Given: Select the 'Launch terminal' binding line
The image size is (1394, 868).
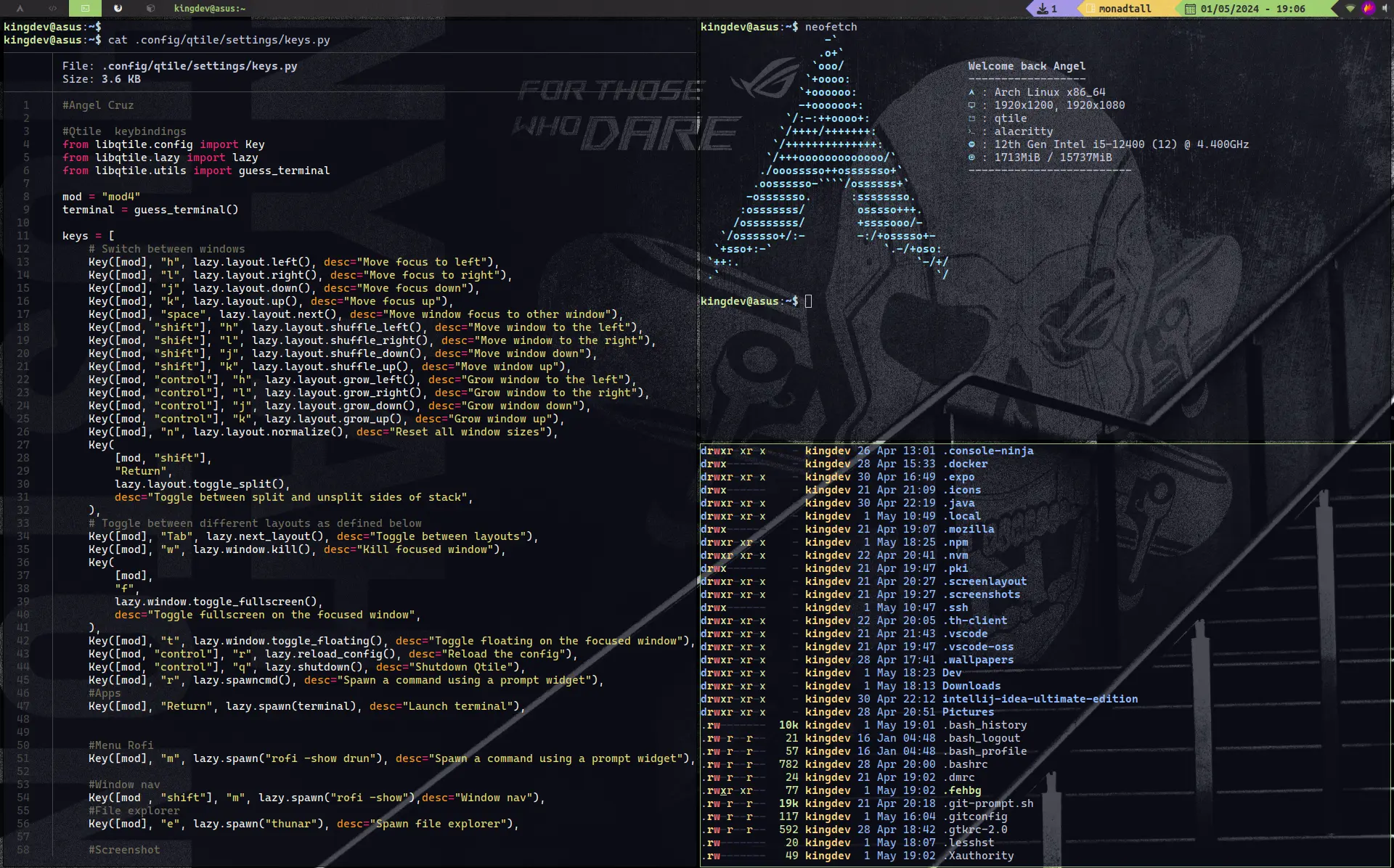Looking at the screenshot, I should [x=306, y=706].
